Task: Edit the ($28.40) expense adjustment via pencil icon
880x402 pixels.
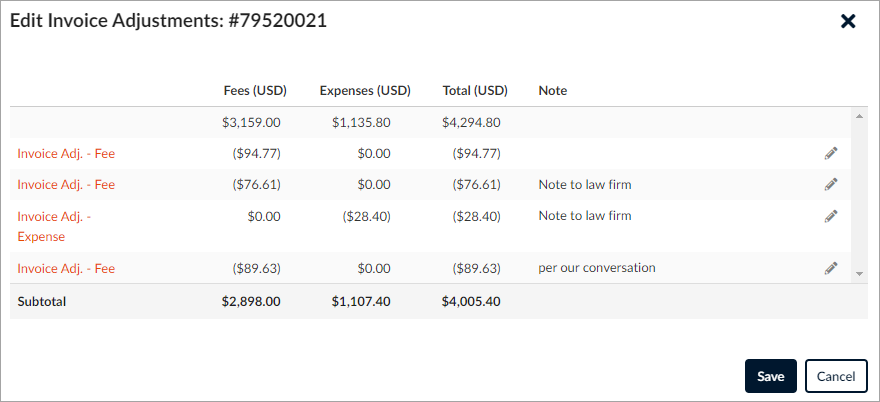Action: point(831,216)
